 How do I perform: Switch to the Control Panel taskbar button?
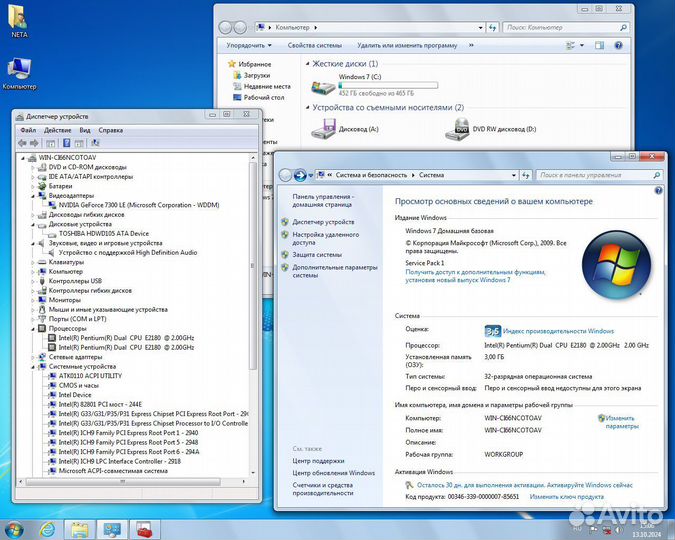(x=112, y=529)
